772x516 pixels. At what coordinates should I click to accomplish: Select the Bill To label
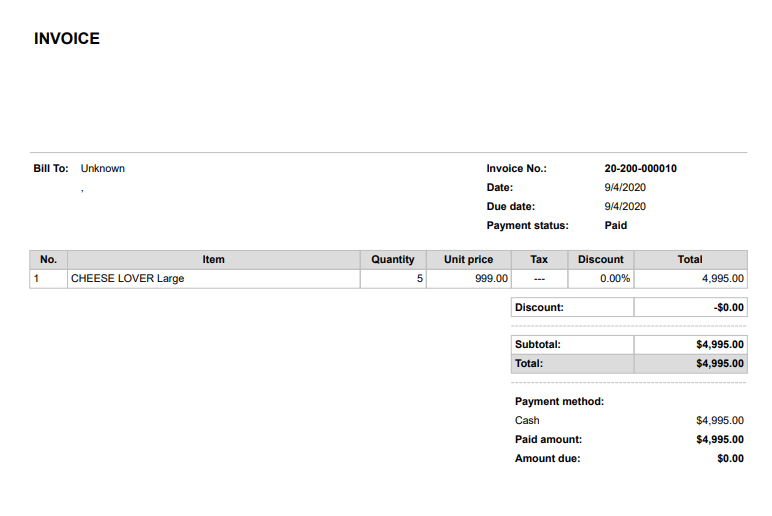[51, 168]
